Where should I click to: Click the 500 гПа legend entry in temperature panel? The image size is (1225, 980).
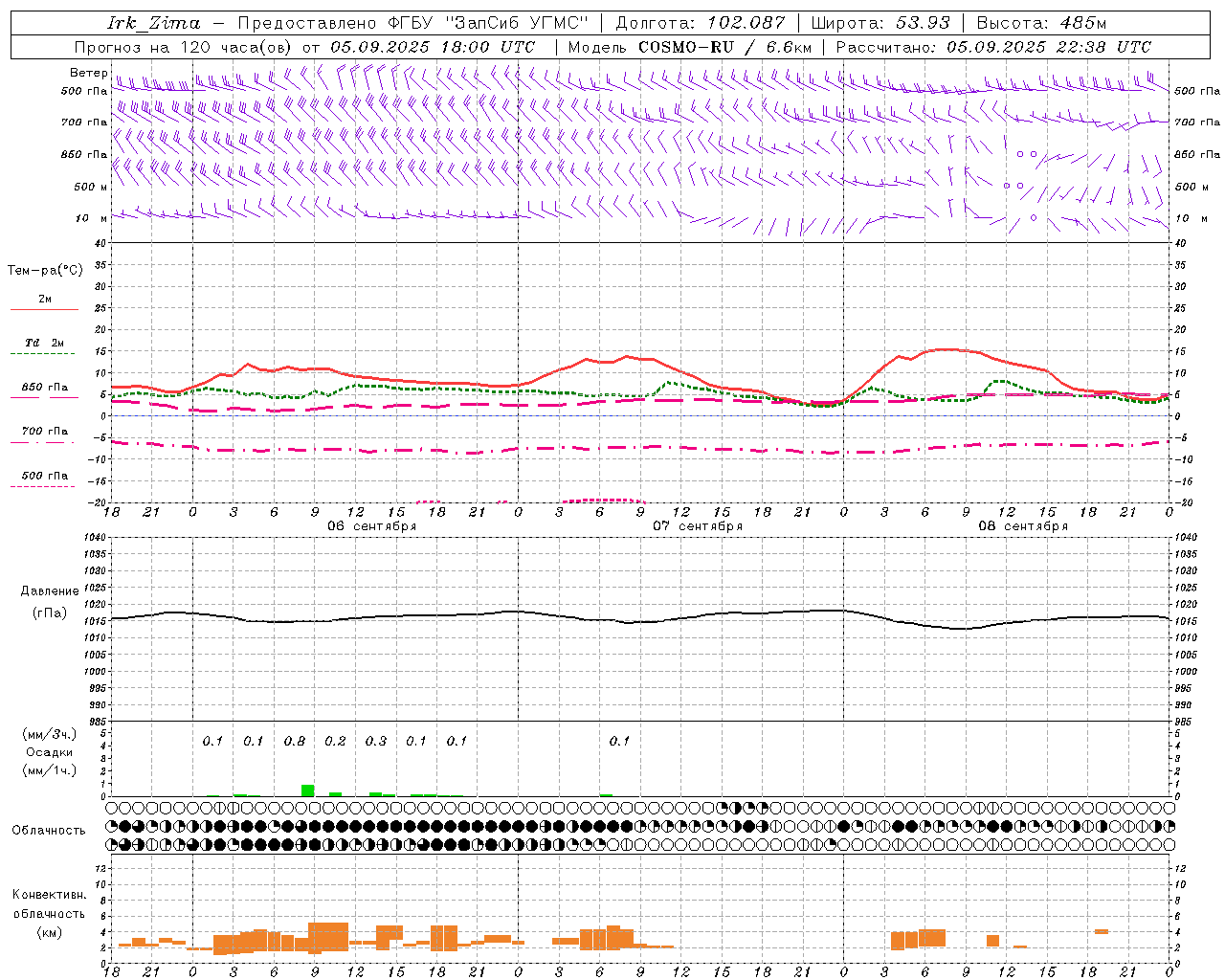pyautogui.click(x=45, y=476)
